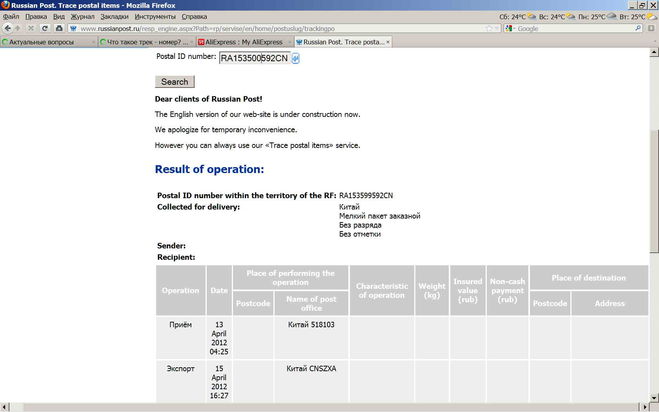Click the Search button
The width and height of the screenshot is (659, 412).
tap(175, 82)
